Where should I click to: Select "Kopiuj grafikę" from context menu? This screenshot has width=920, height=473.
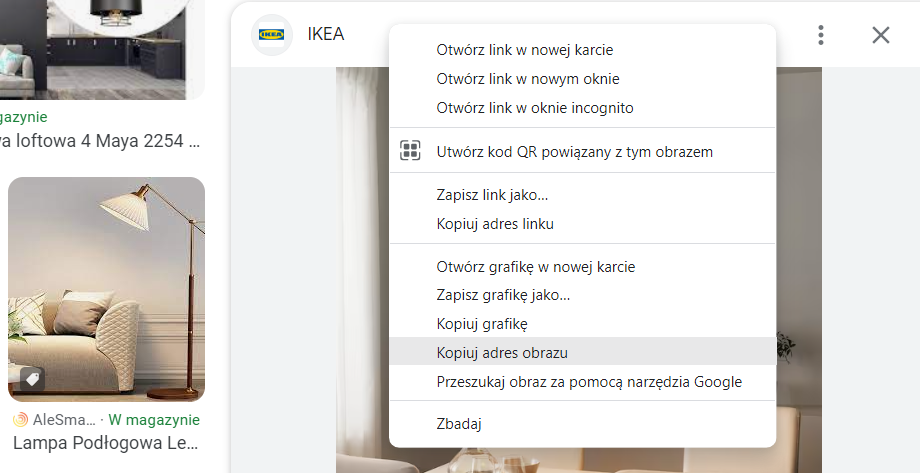pos(482,324)
